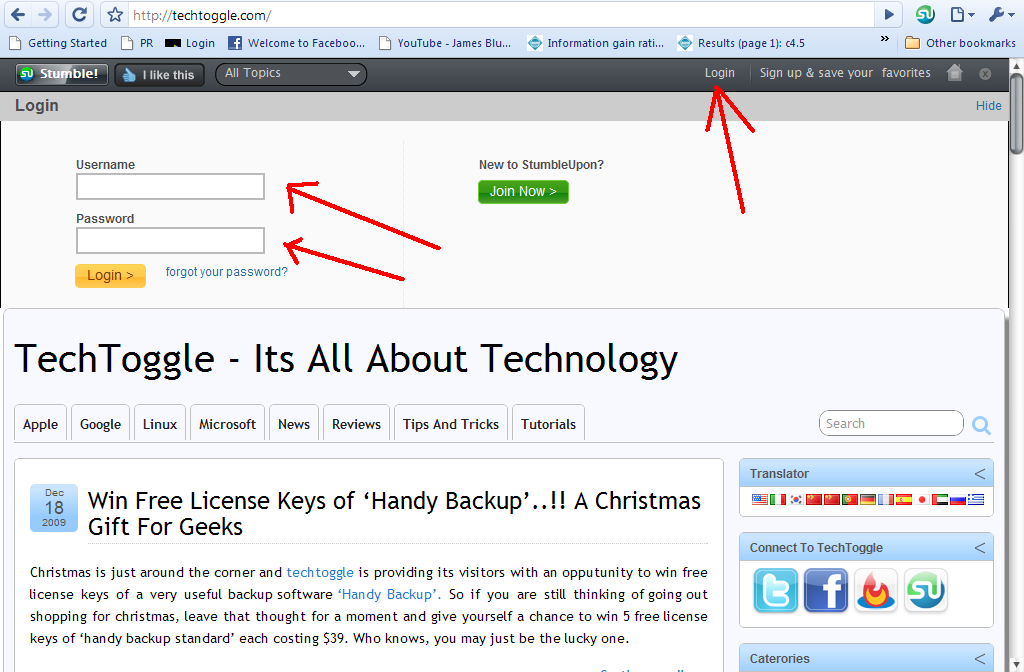Viewport: 1024px width, 672px height.
Task: Open the Information gain ratio bookmark
Action: (x=596, y=43)
